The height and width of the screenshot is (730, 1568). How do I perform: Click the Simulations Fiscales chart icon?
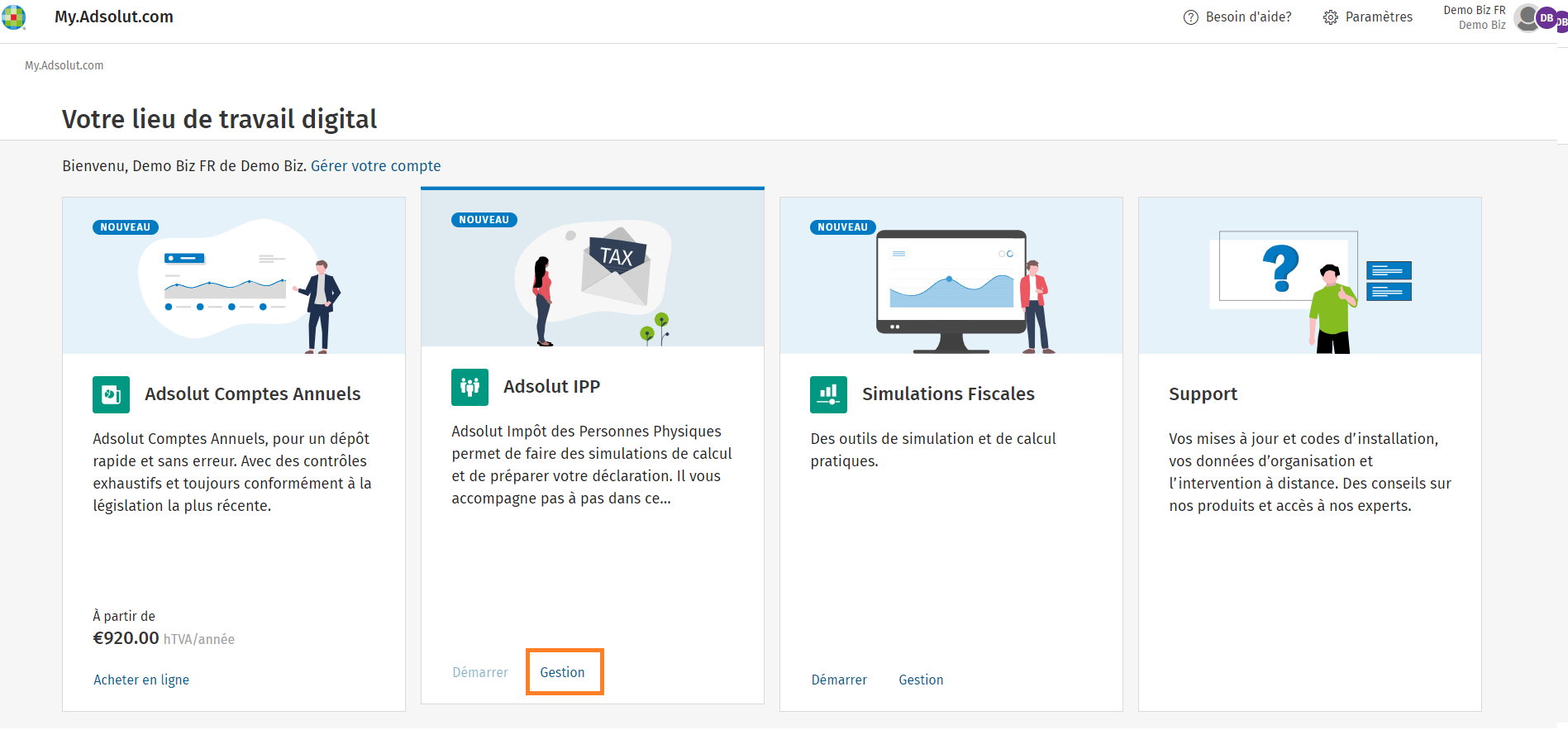pos(828,394)
